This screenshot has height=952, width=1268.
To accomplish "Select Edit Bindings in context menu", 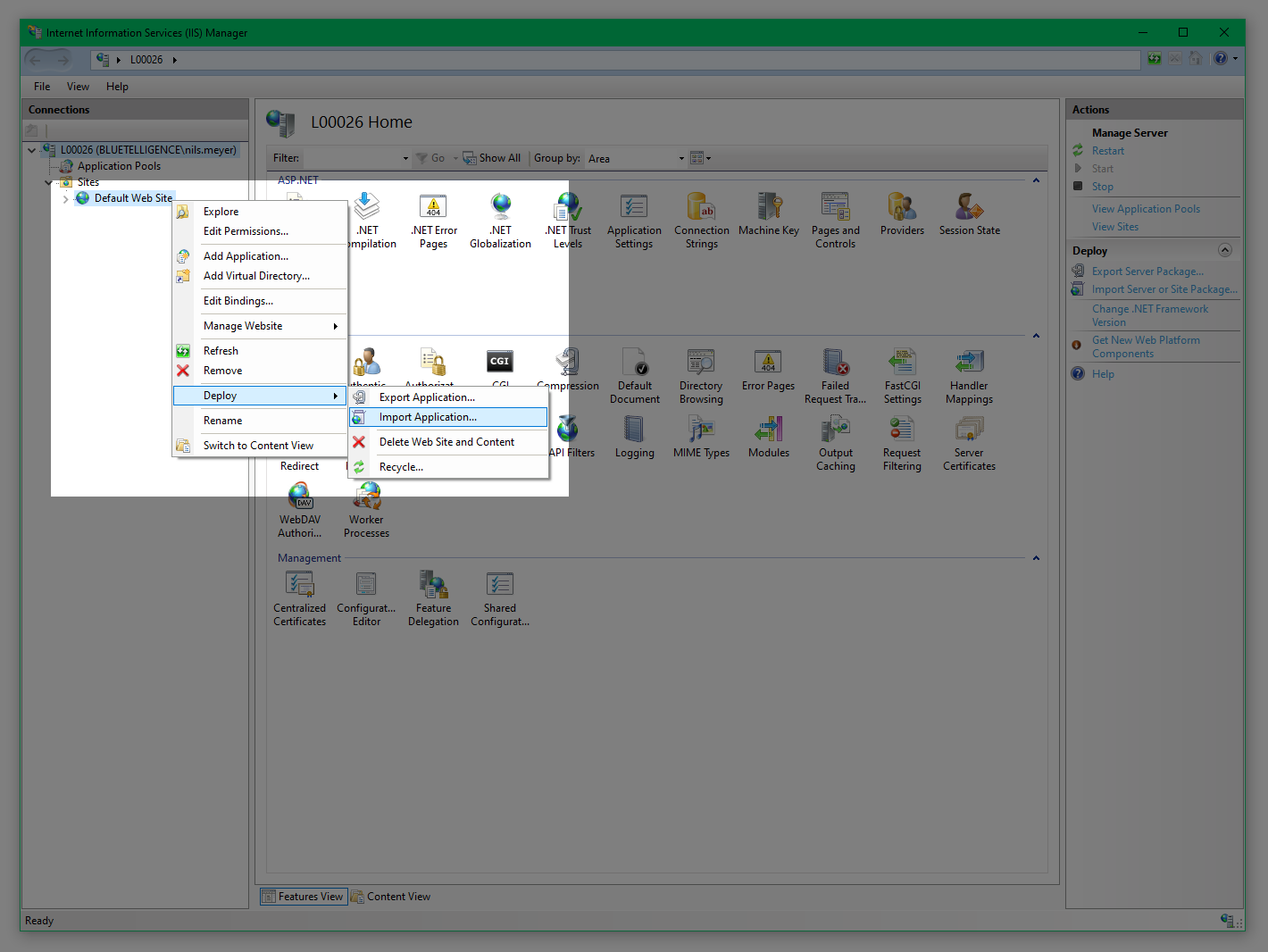I will (x=238, y=301).
